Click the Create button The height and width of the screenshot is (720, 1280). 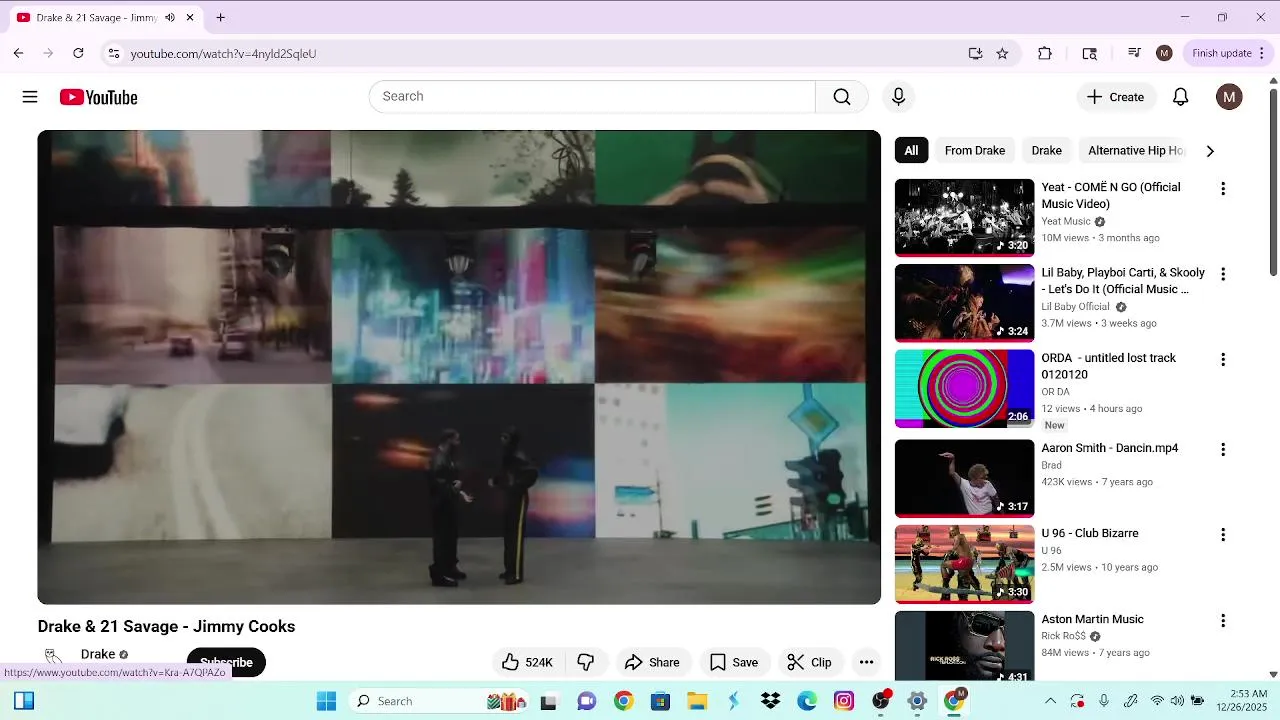[x=1116, y=97]
